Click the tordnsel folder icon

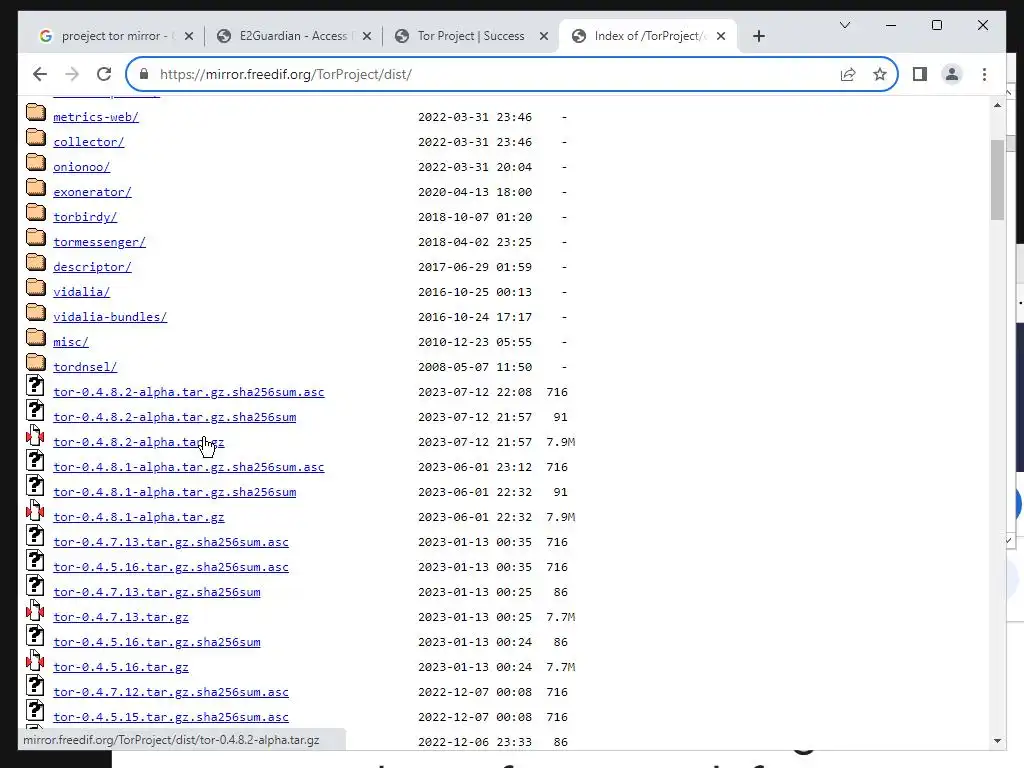point(36,362)
